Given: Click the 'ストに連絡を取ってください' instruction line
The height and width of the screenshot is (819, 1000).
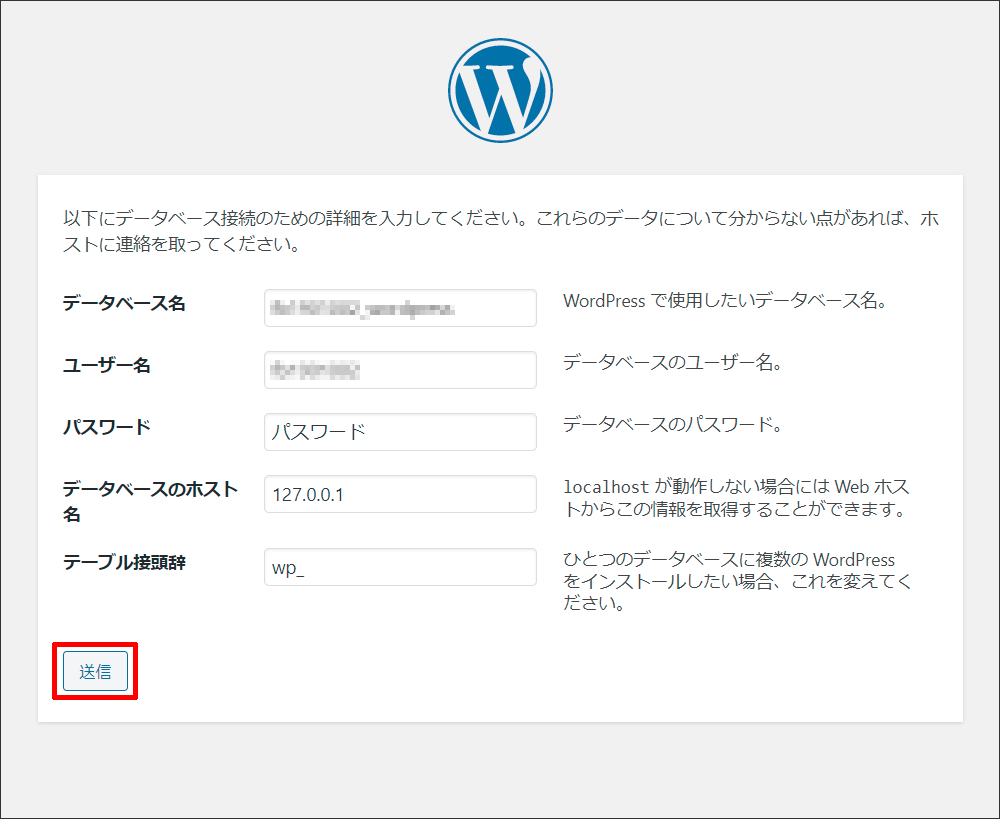Looking at the screenshot, I should pos(180,245).
